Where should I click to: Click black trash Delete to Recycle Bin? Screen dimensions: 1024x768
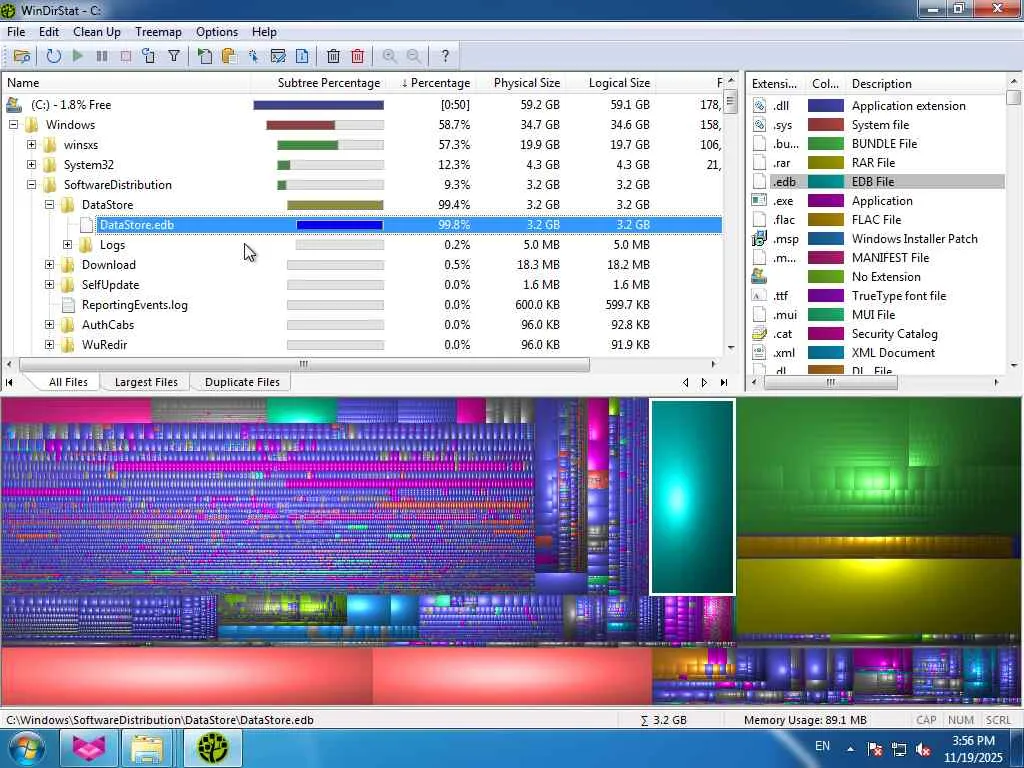pyautogui.click(x=333, y=56)
